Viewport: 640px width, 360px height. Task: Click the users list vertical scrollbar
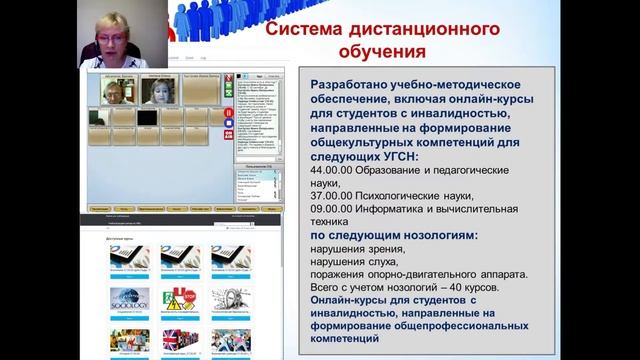(x=280, y=186)
